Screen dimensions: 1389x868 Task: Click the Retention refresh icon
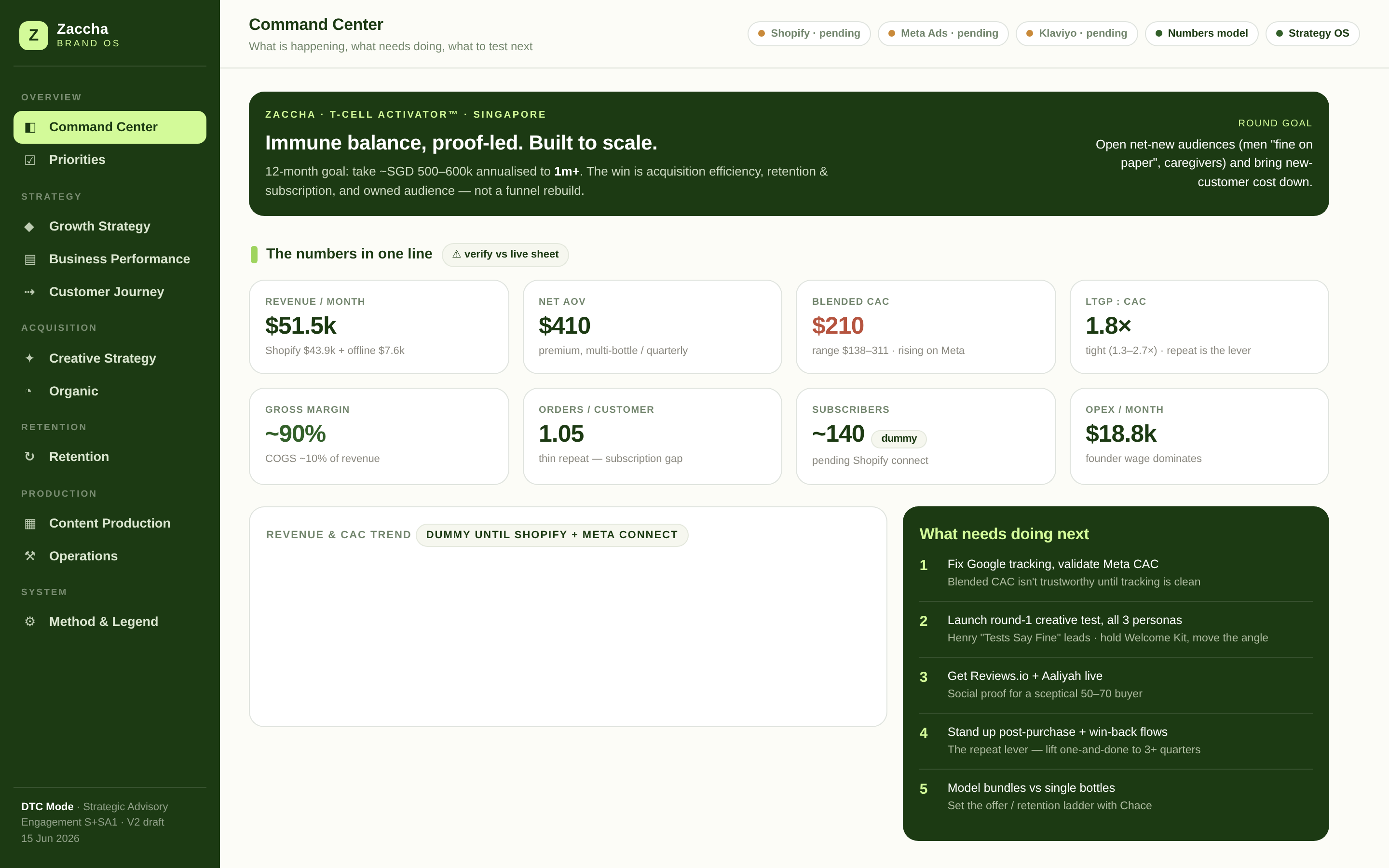(30, 457)
